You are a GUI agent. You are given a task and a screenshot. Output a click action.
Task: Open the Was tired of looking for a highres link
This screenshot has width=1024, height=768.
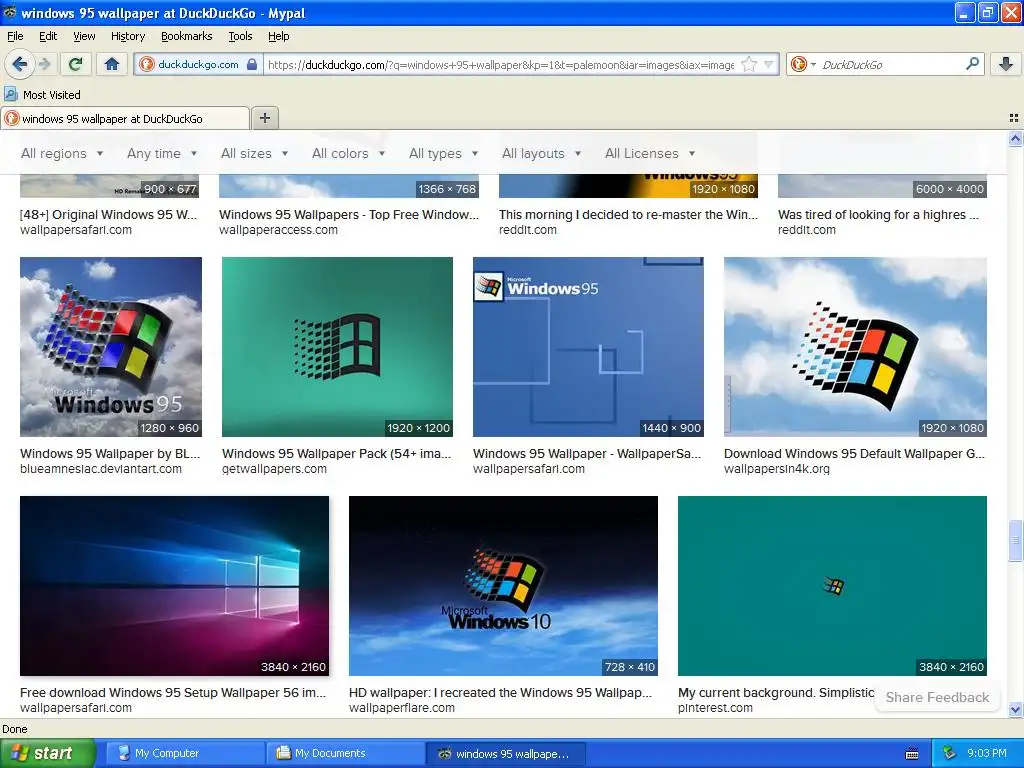(x=878, y=214)
